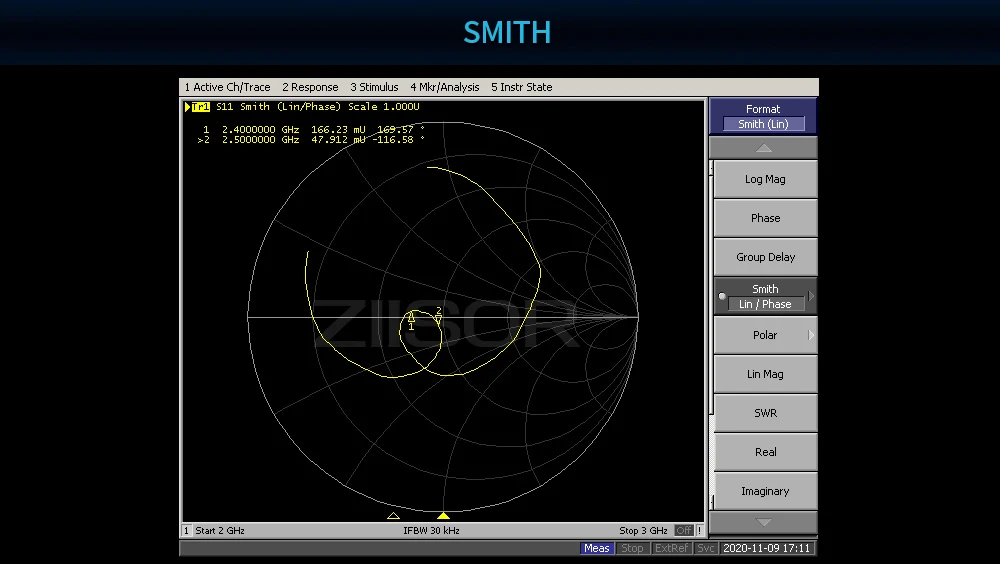1000x576 pixels.
Task: Choose the Log Mag format button
Action: click(x=765, y=179)
